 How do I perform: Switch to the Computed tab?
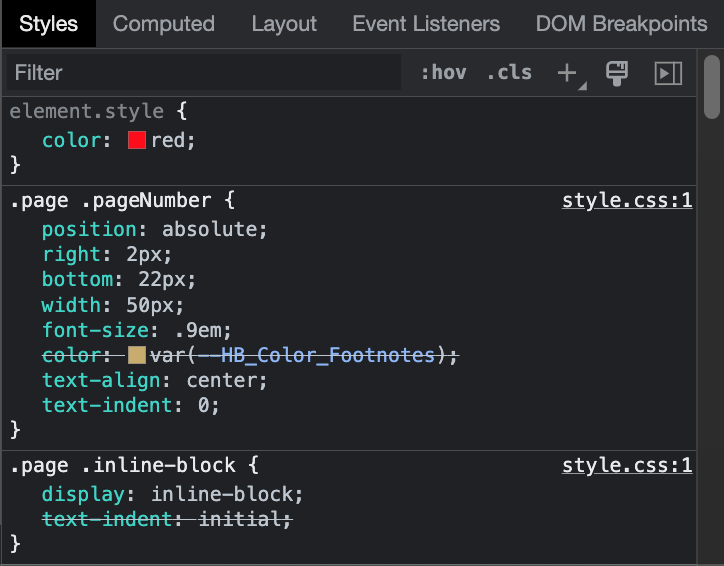click(163, 24)
